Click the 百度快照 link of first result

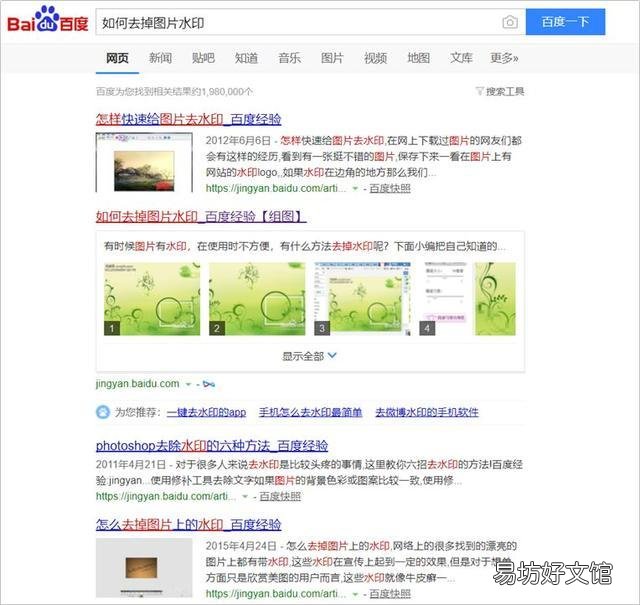(390, 188)
